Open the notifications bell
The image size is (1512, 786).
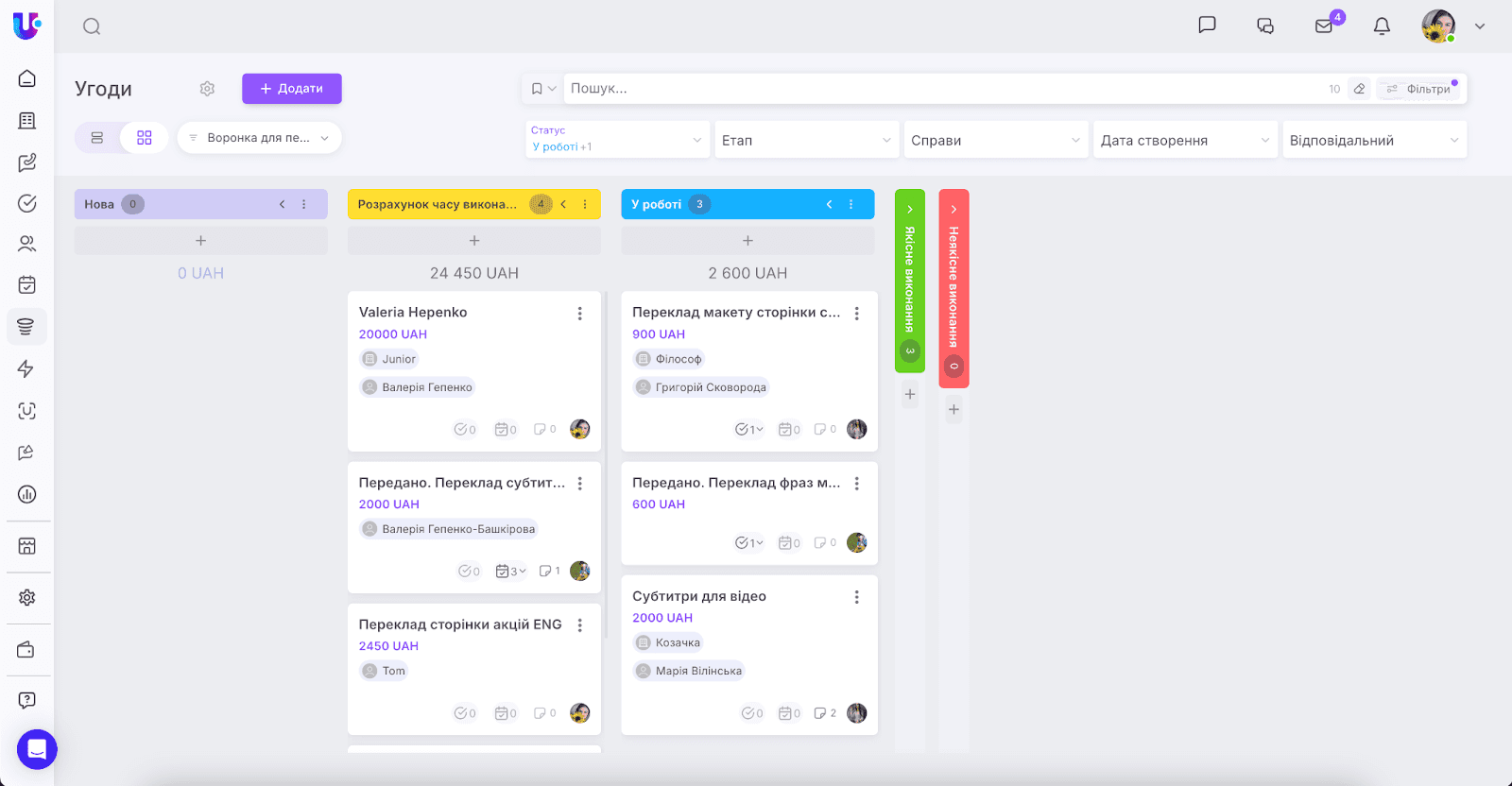1382,26
